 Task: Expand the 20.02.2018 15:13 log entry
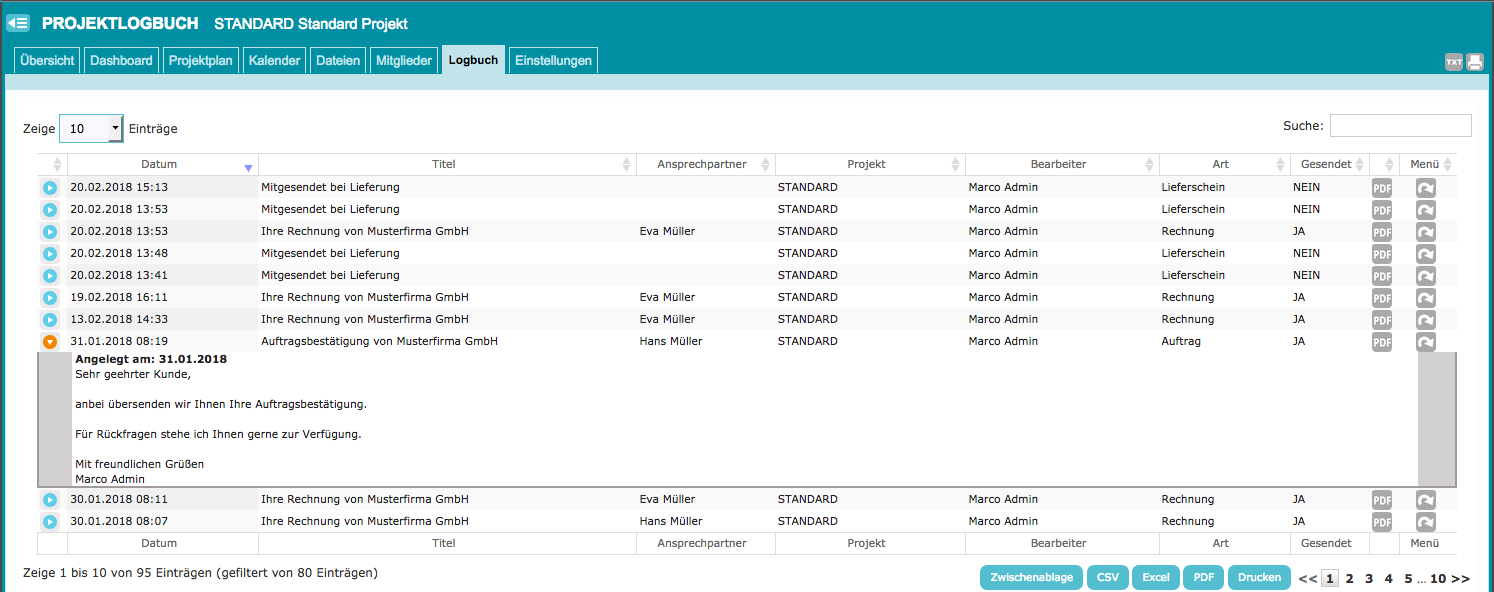point(50,188)
